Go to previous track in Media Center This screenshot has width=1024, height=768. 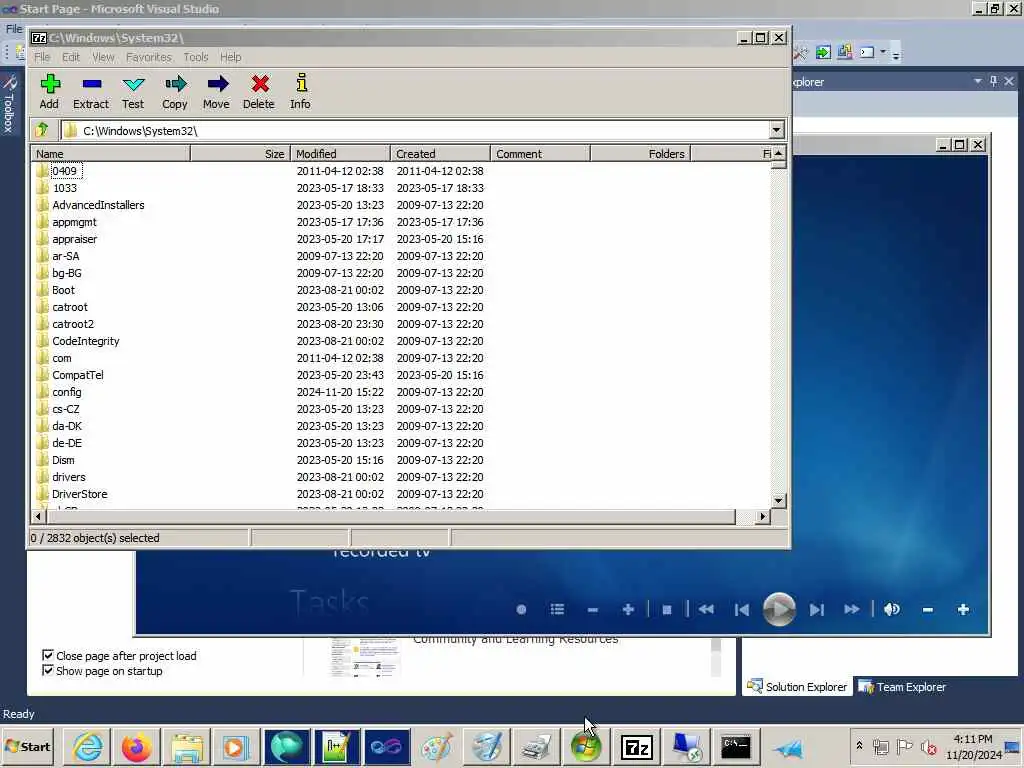pyautogui.click(x=742, y=609)
